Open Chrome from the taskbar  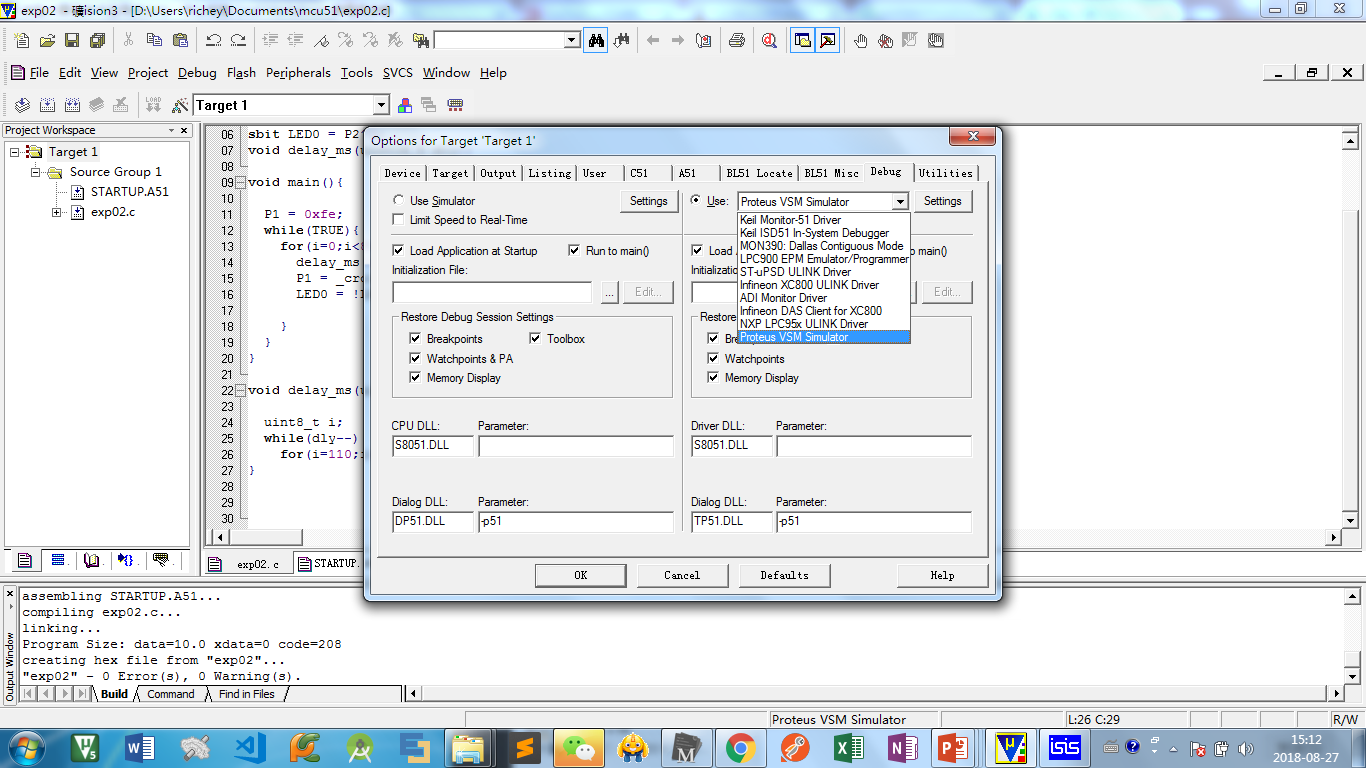click(x=740, y=747)
